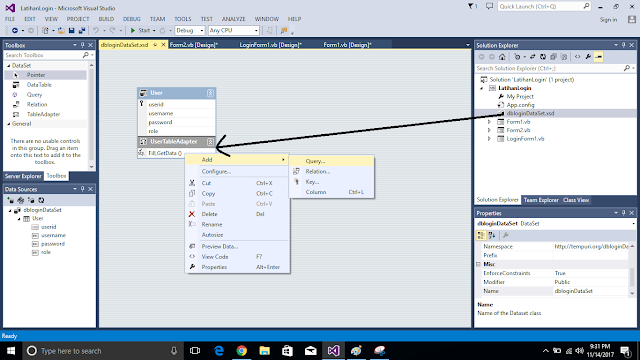Click the Refresh icon in Solution Explorer
The image size is (640, 360).
[x=543, y=57]
